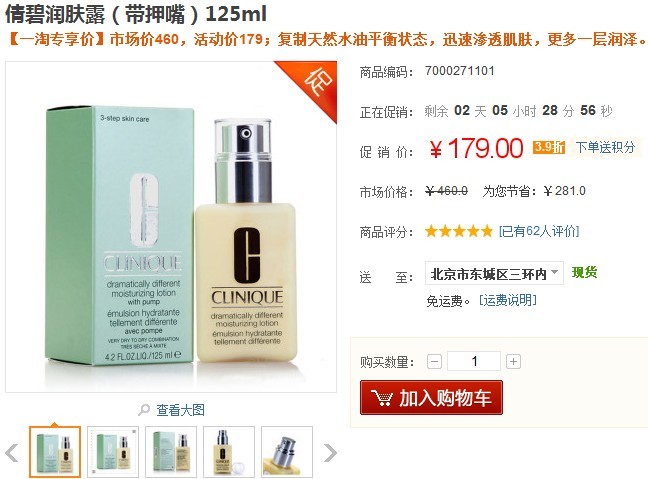Click the five-star rating icons
The height and width of the screenshot is (479, 648).
[459, 231]
